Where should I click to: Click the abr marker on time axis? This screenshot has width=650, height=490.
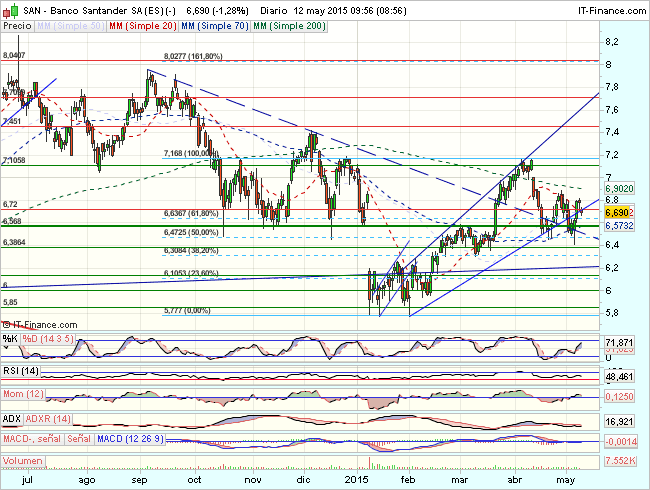click(514, 480)
